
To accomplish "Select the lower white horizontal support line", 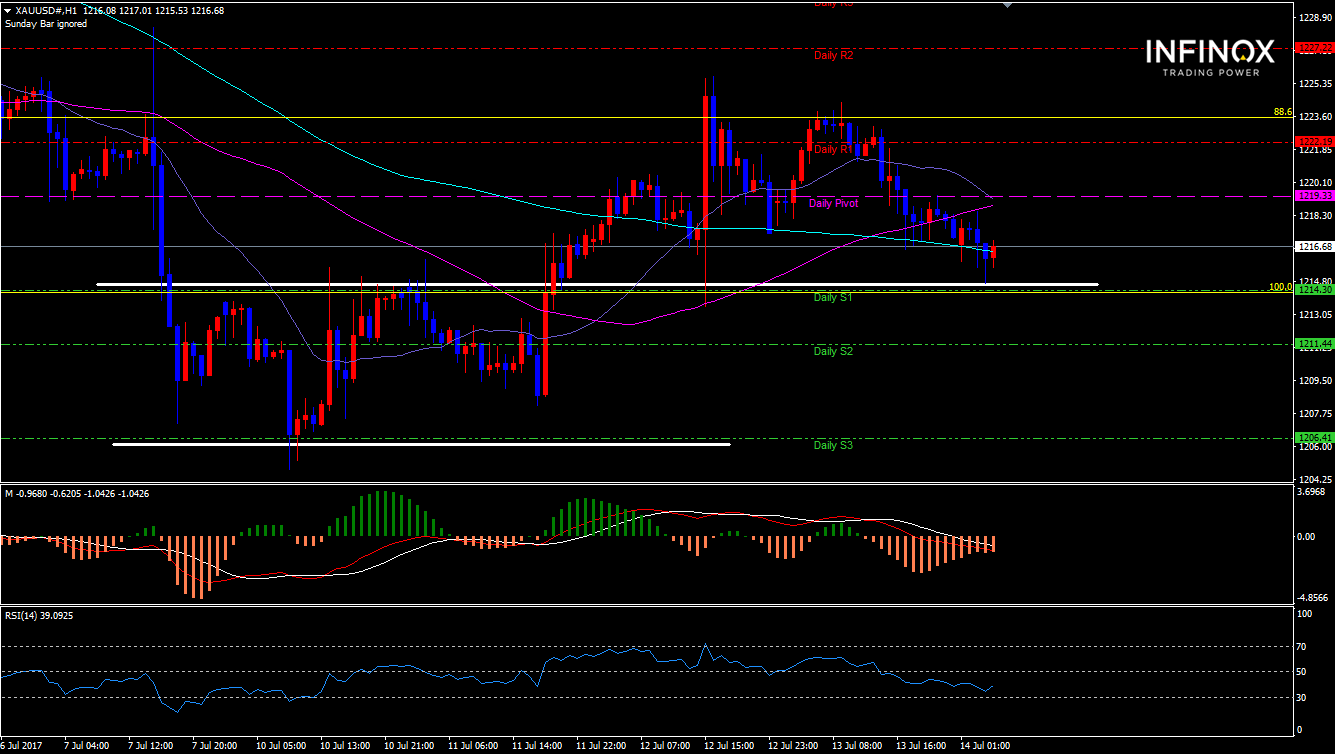I will click(420, 444).
